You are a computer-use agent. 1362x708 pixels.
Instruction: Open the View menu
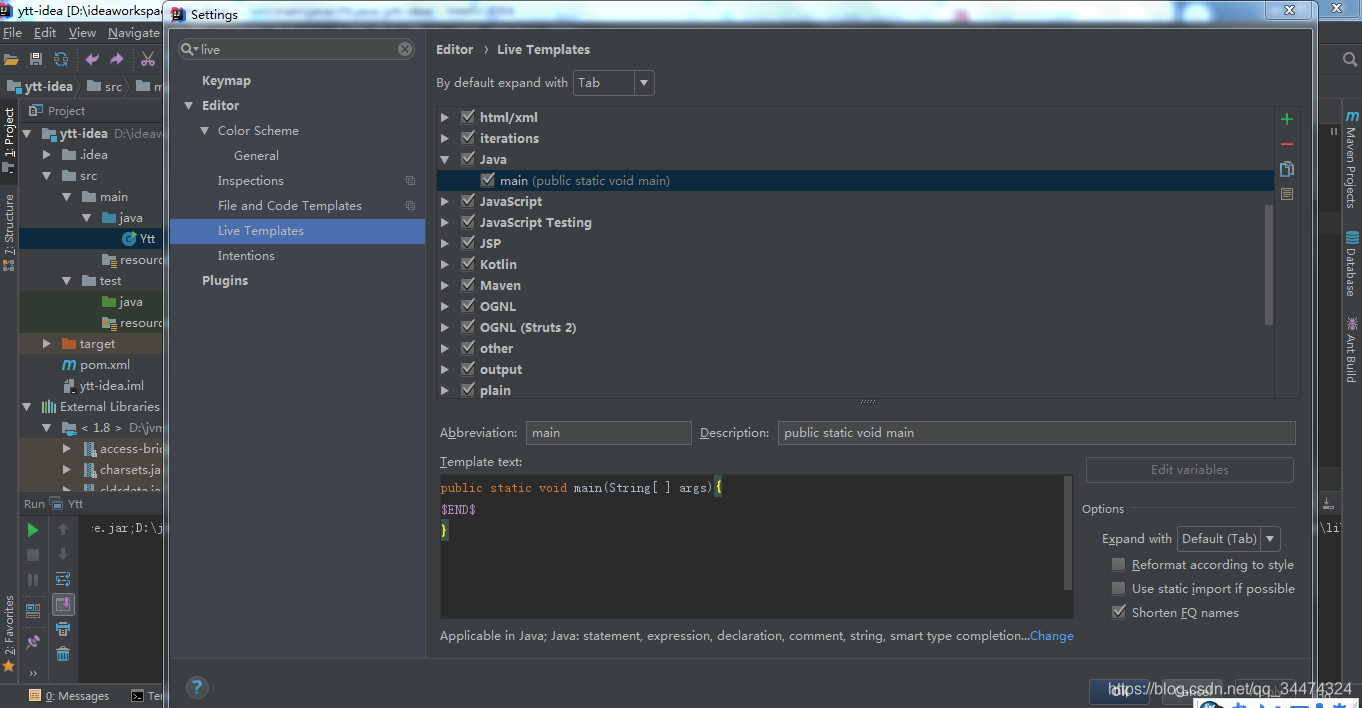tap(82, 33)
